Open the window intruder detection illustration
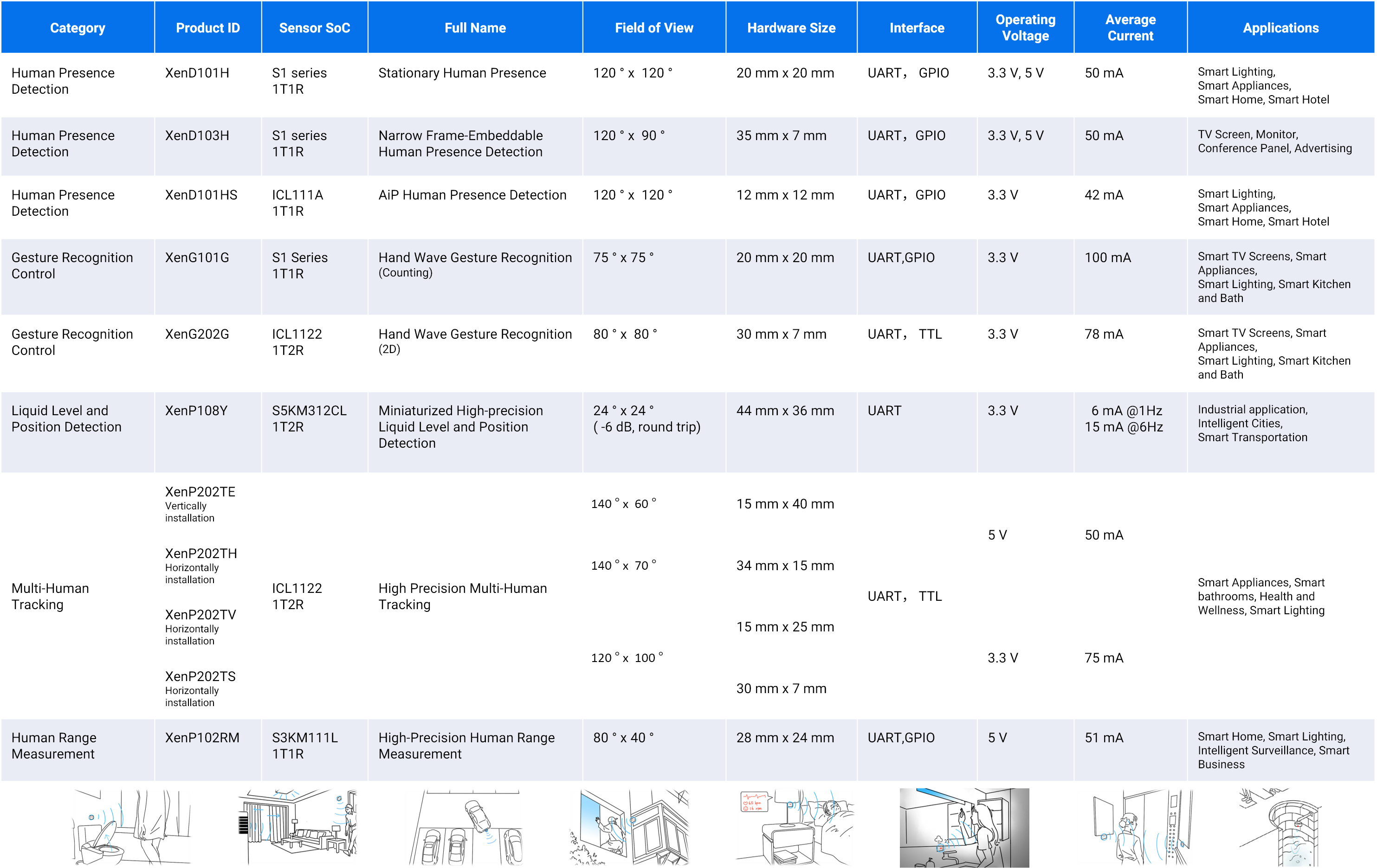 click(x=629, y=827)
